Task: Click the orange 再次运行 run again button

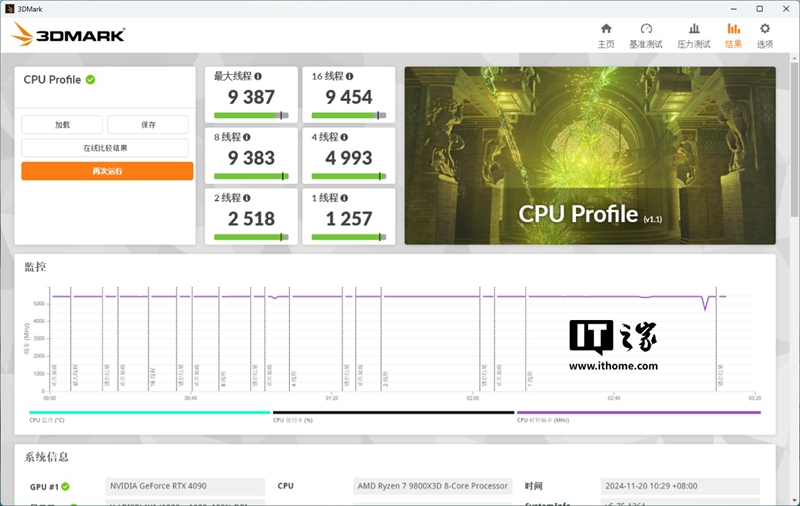Action: point(107,171)
